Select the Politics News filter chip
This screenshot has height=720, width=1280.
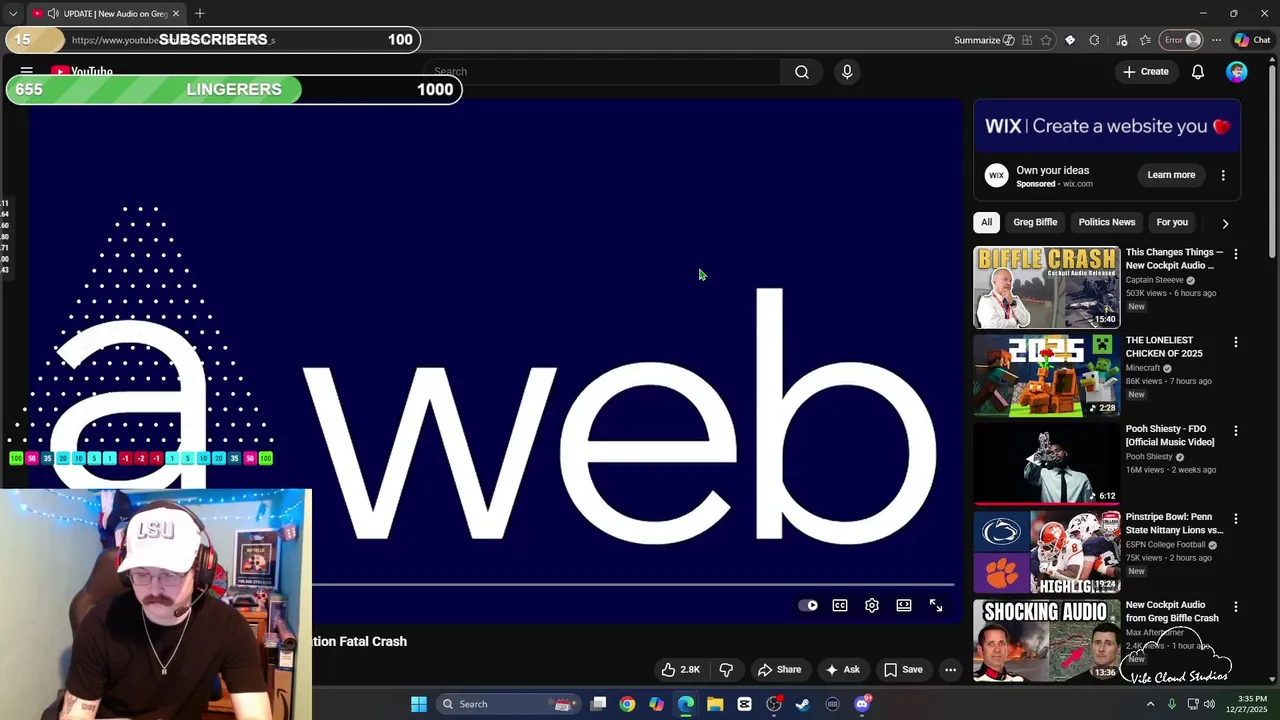[1107, 223]
